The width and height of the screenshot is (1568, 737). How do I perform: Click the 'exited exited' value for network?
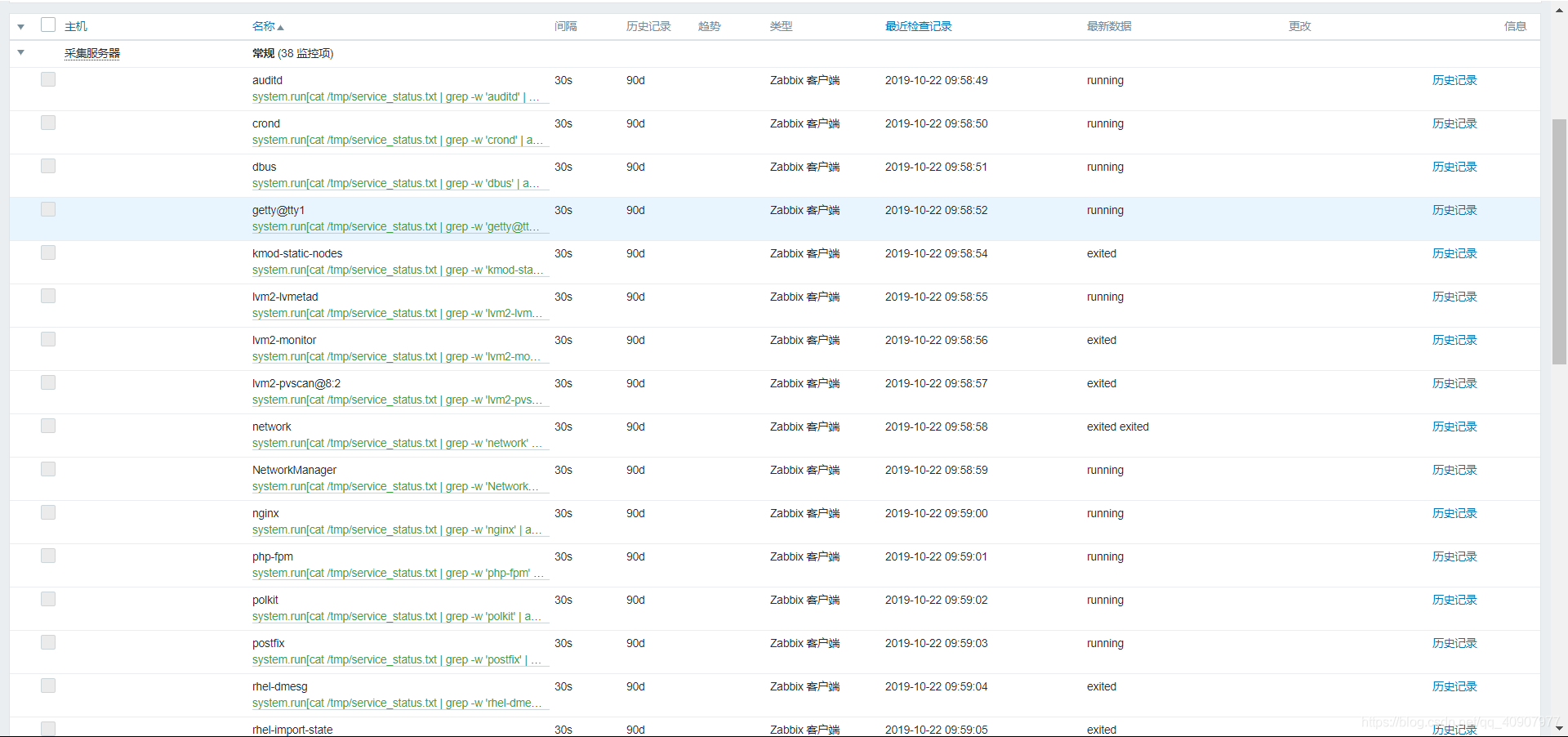click(x=1117, y=427)
